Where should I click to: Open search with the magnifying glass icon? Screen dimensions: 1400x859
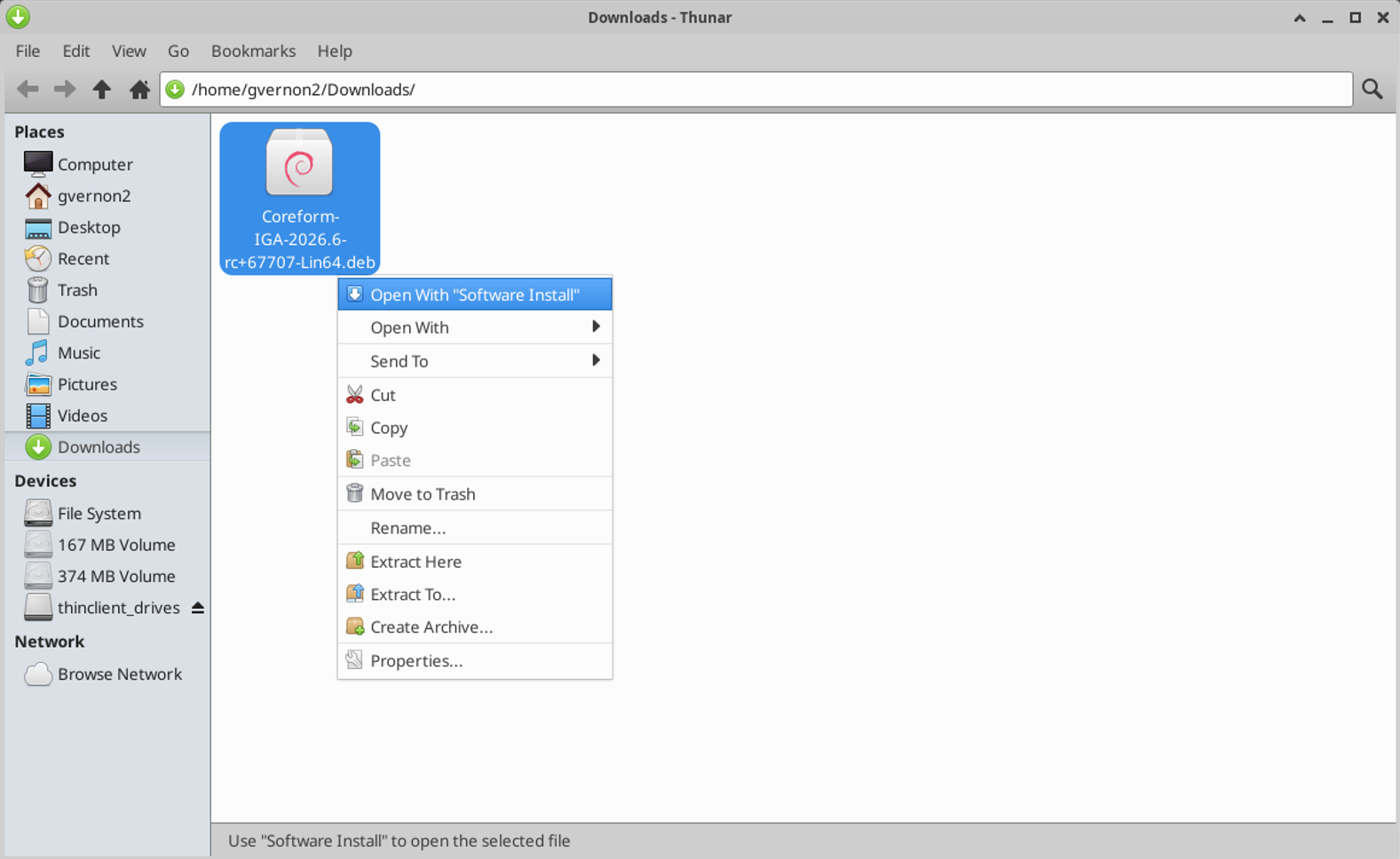1372,89
